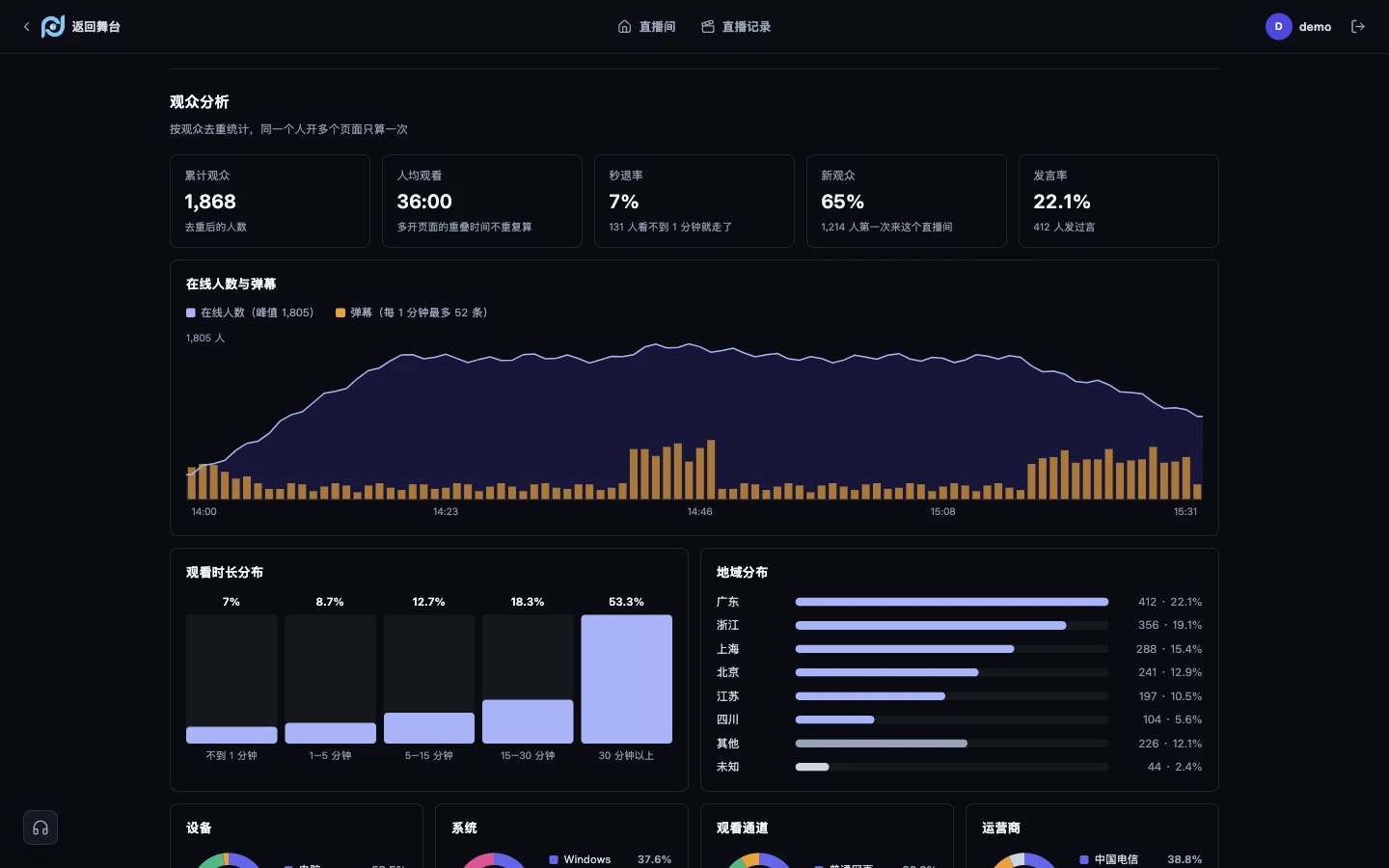Click the 不到 1 分钟 bar
The width and height of the screenshot is (1389, 868).
pos(231,735)
